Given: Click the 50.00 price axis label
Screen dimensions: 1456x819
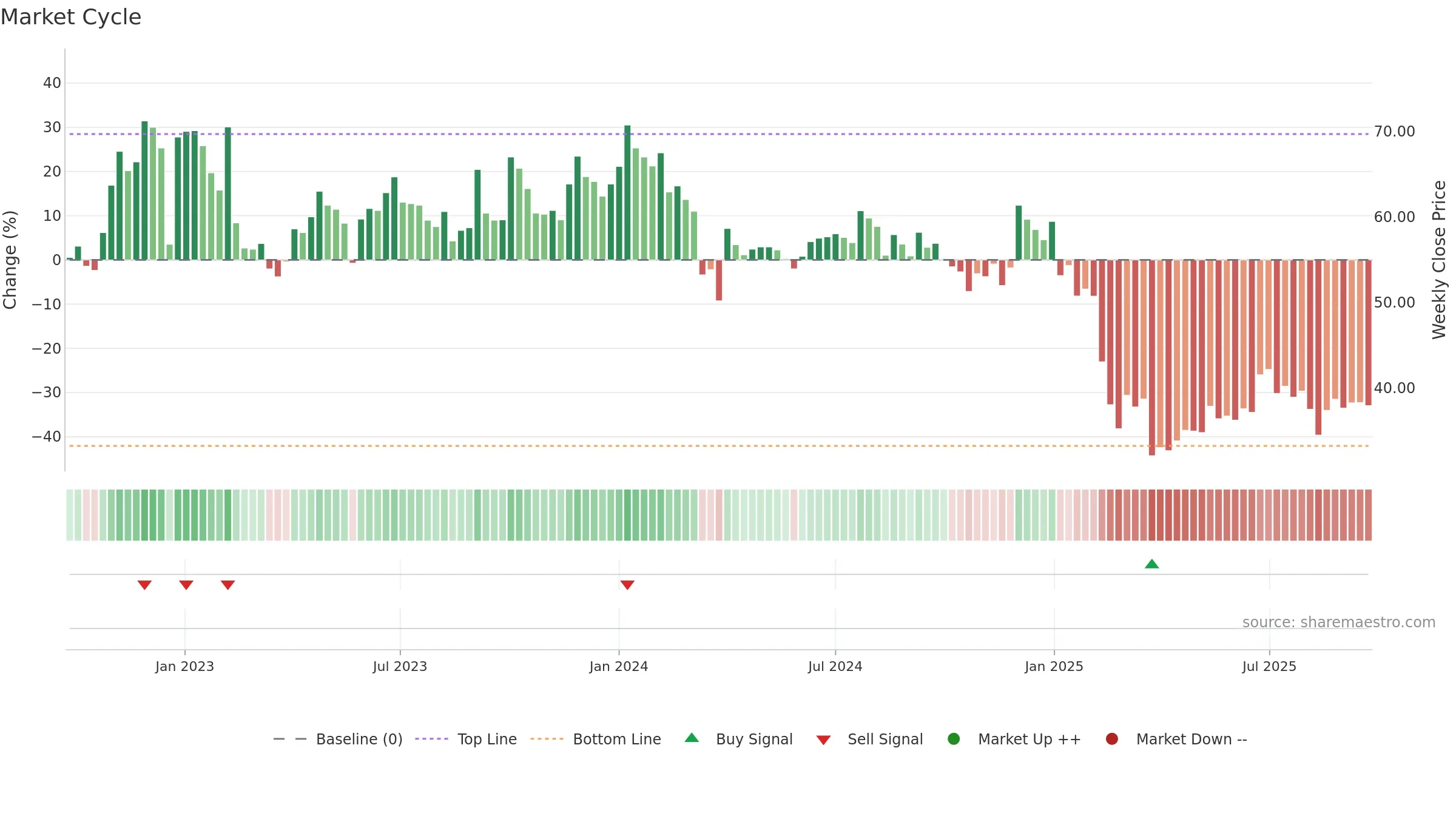Looking at the screenshot, I should click(1394, 302).
